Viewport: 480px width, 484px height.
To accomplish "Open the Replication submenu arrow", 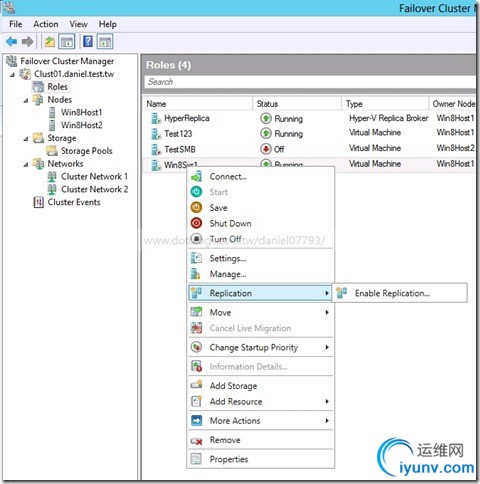I will (327, 293).
